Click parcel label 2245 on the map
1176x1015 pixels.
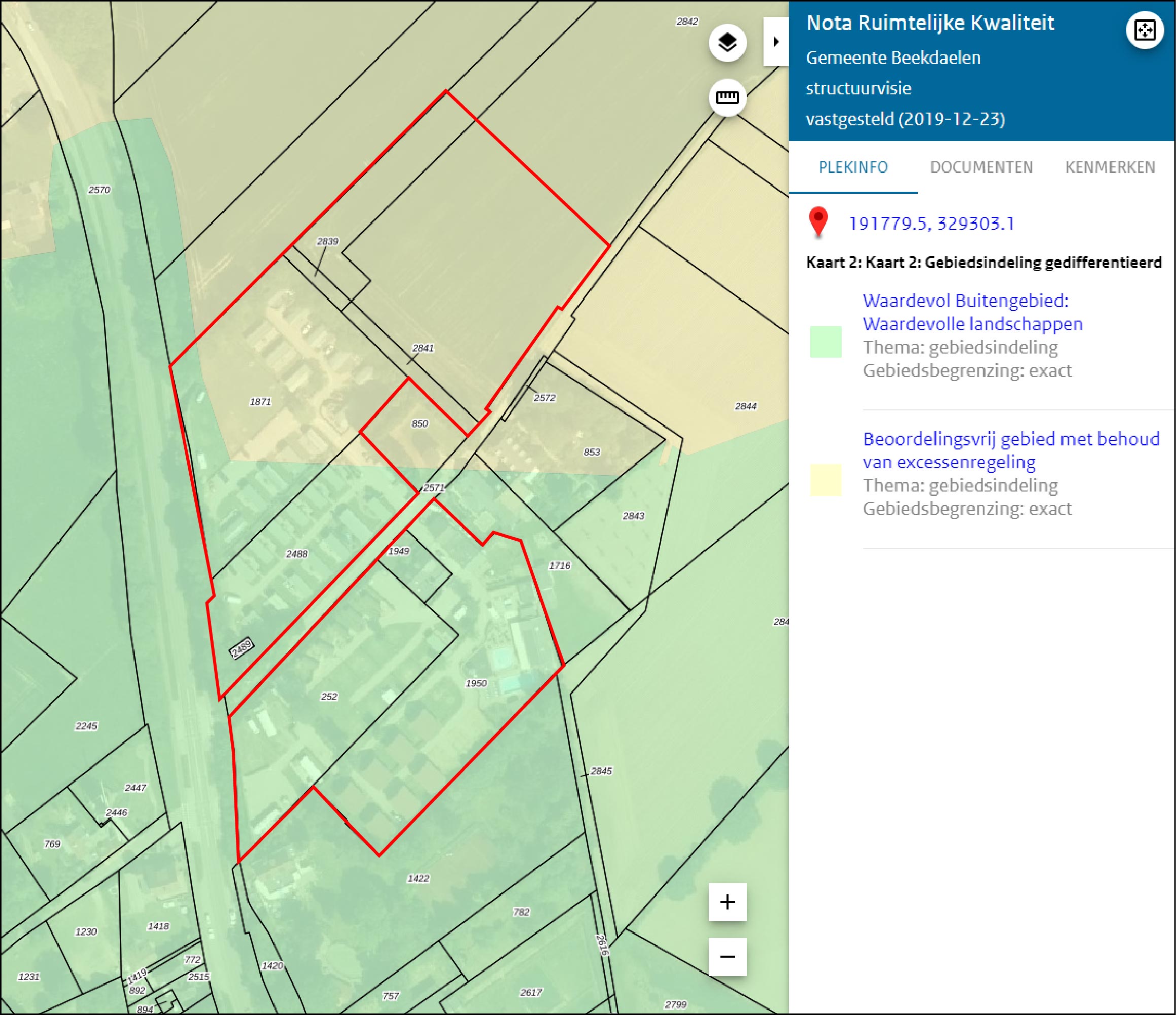pyautogui.click(x=86, y=726)
